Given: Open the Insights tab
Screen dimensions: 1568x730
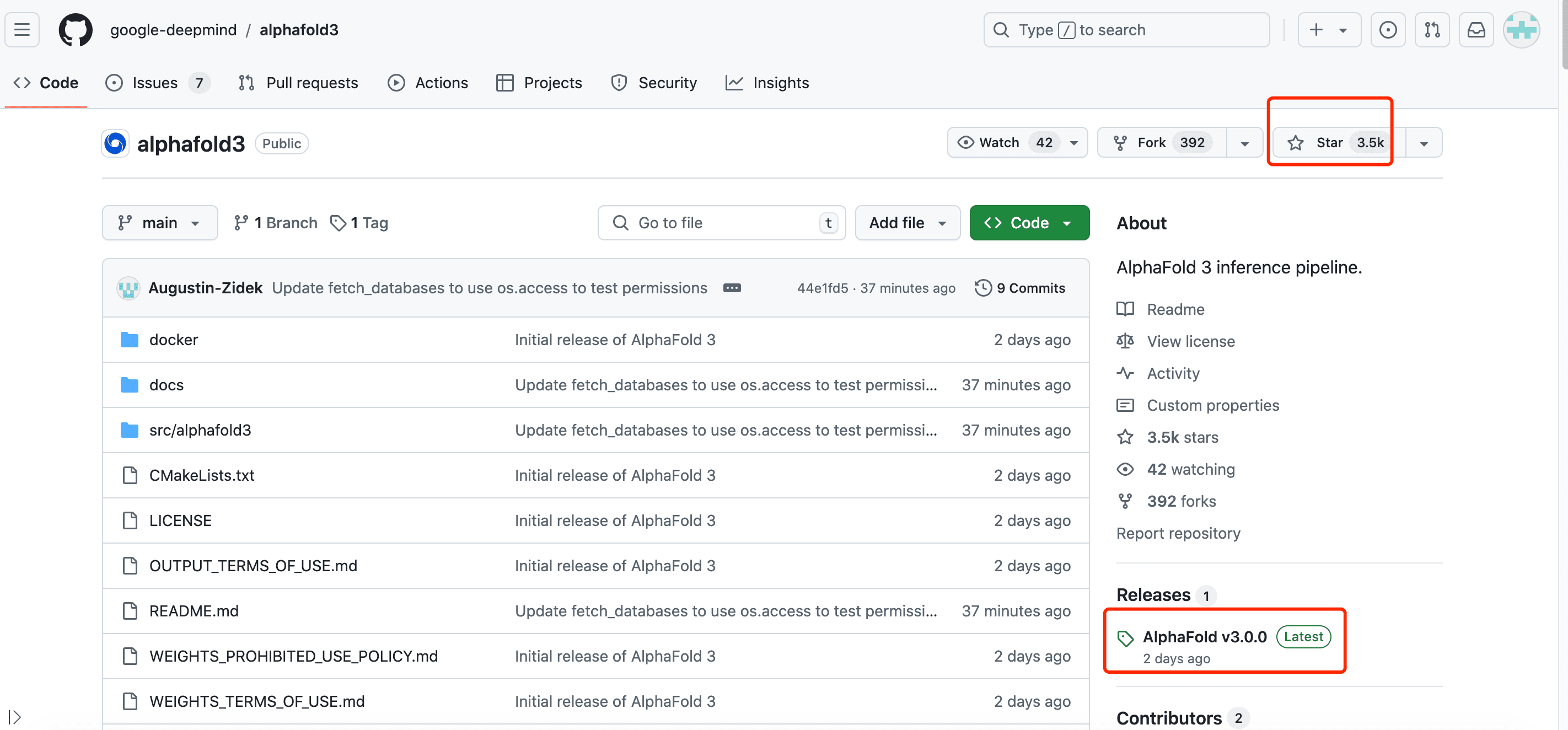Looking at the screenshot, I should (767, 83).
